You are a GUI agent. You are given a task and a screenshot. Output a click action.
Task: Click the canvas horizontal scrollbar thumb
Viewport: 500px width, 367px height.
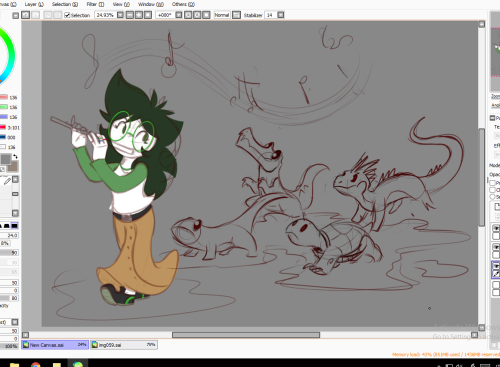click(x=246, y=335)
